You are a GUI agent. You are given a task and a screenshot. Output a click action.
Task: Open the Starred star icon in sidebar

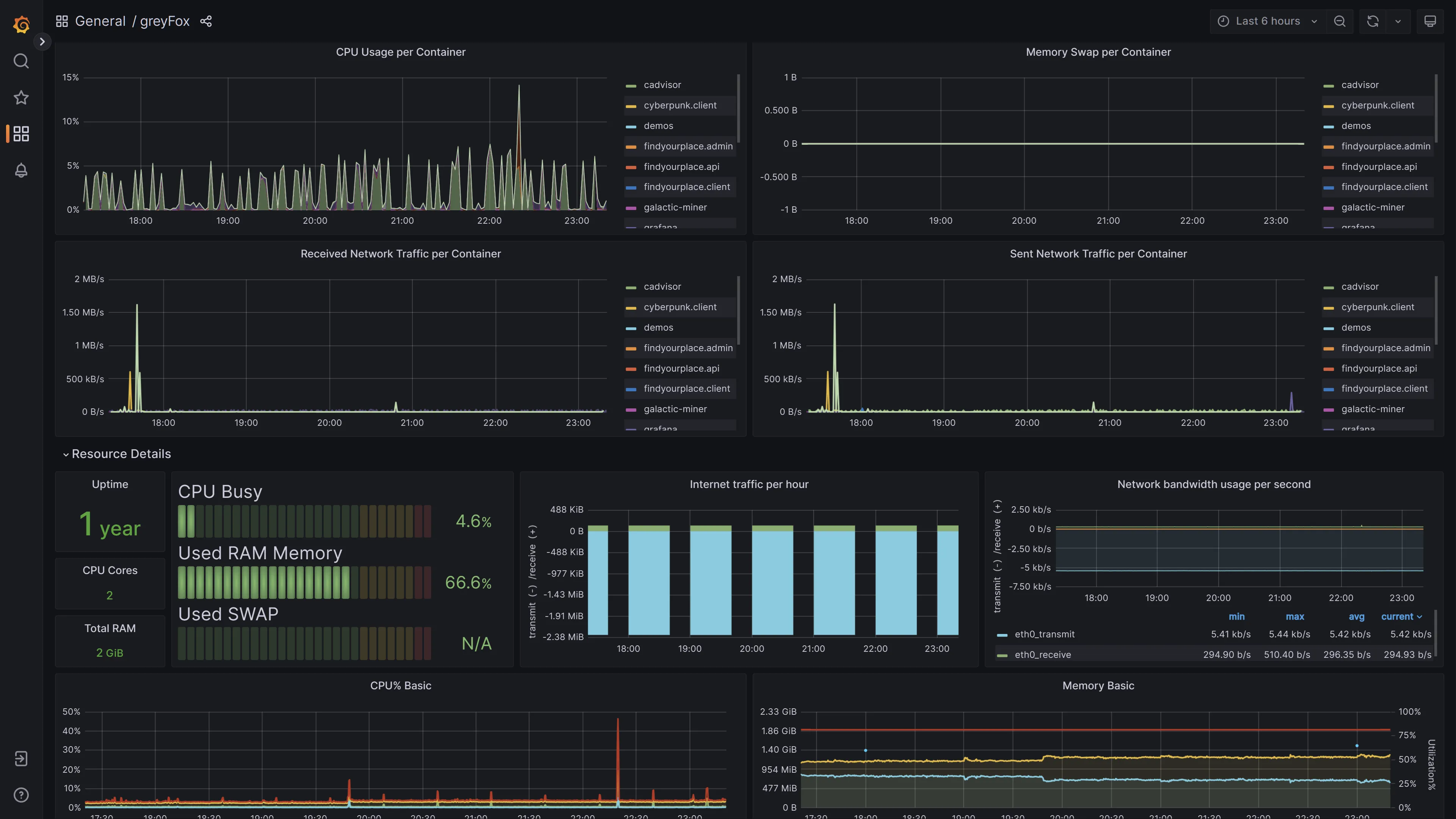click(21, 97)
